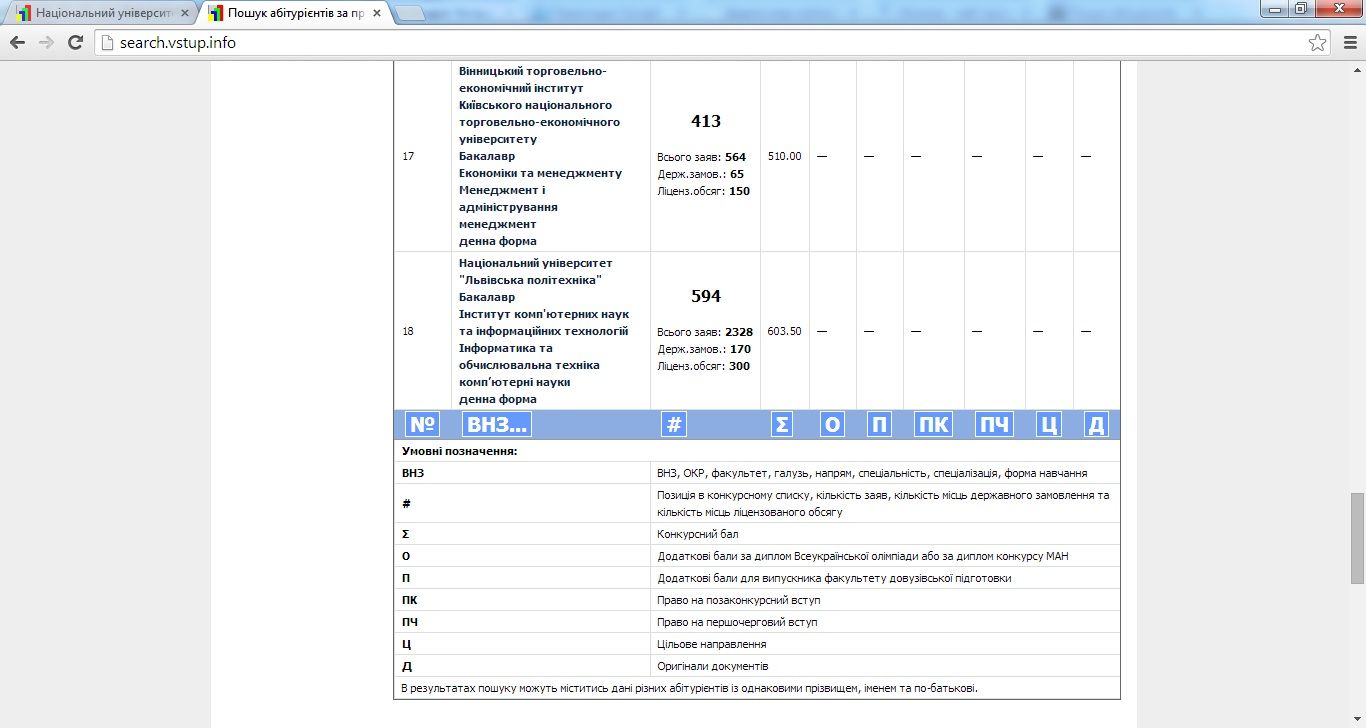The image size is (1366, 728).
Task: Click 'Ліценз.обсяг: 150' text
Action: click(704, 191)
